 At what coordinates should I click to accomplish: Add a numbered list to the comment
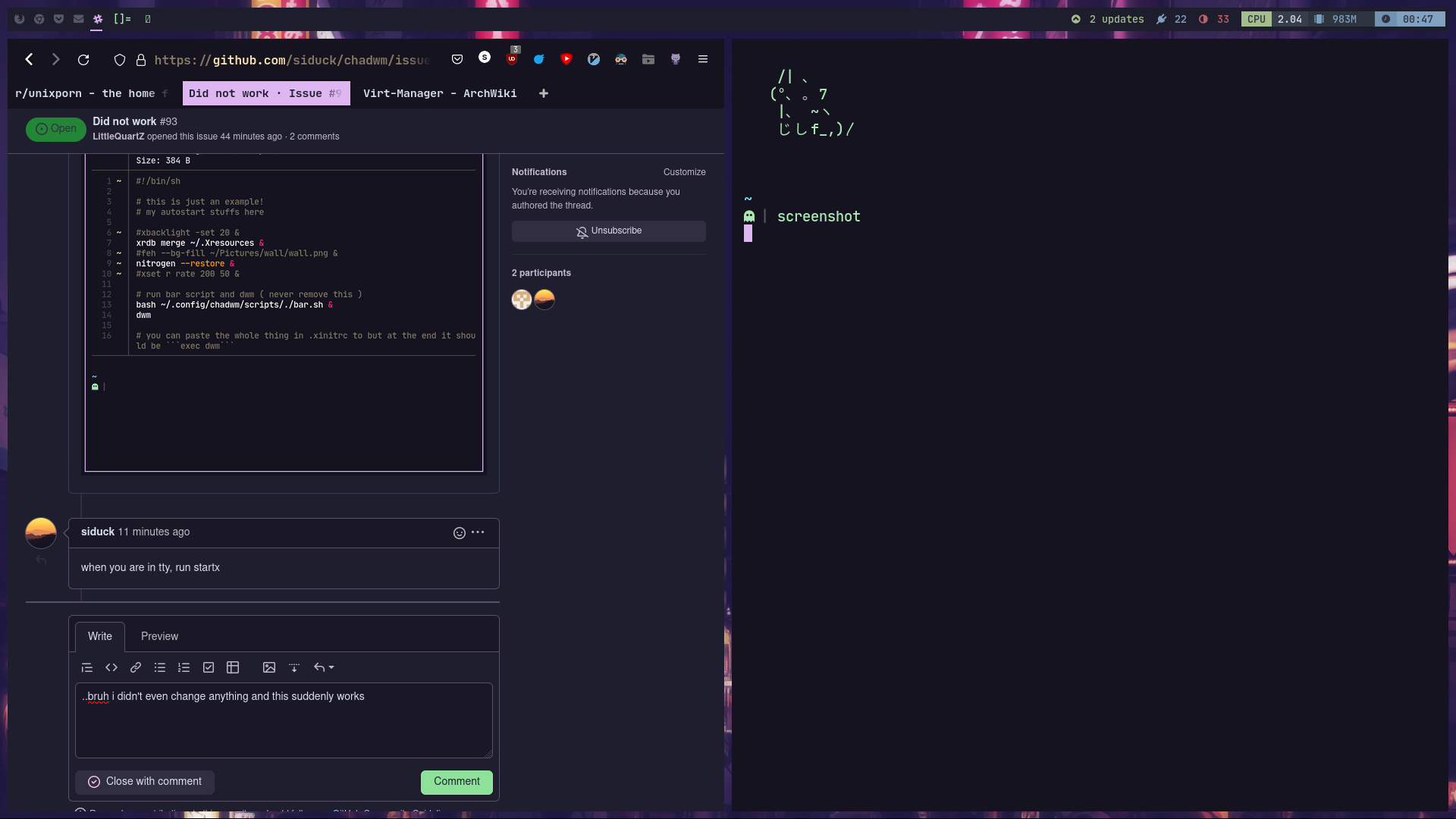point(184,667)
